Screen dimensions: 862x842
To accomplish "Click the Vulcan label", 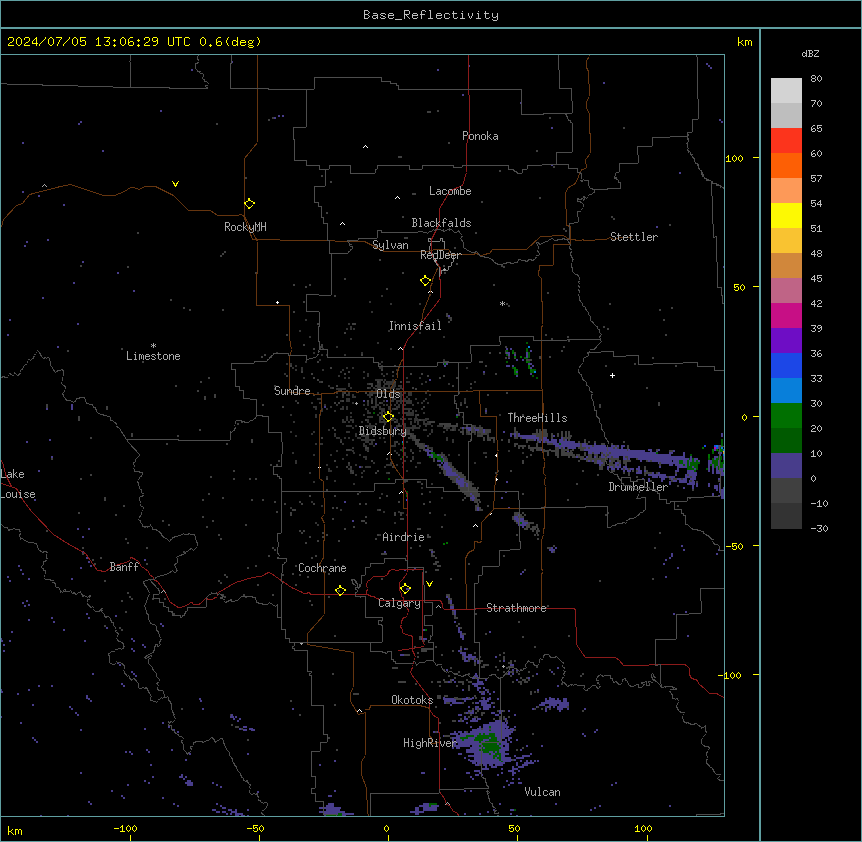I will [x=542, y=792].
